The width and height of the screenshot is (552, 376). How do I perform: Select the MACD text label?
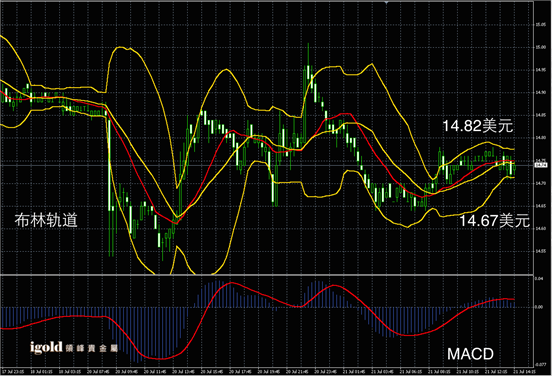pyautogui.click(x=470, y=354)
